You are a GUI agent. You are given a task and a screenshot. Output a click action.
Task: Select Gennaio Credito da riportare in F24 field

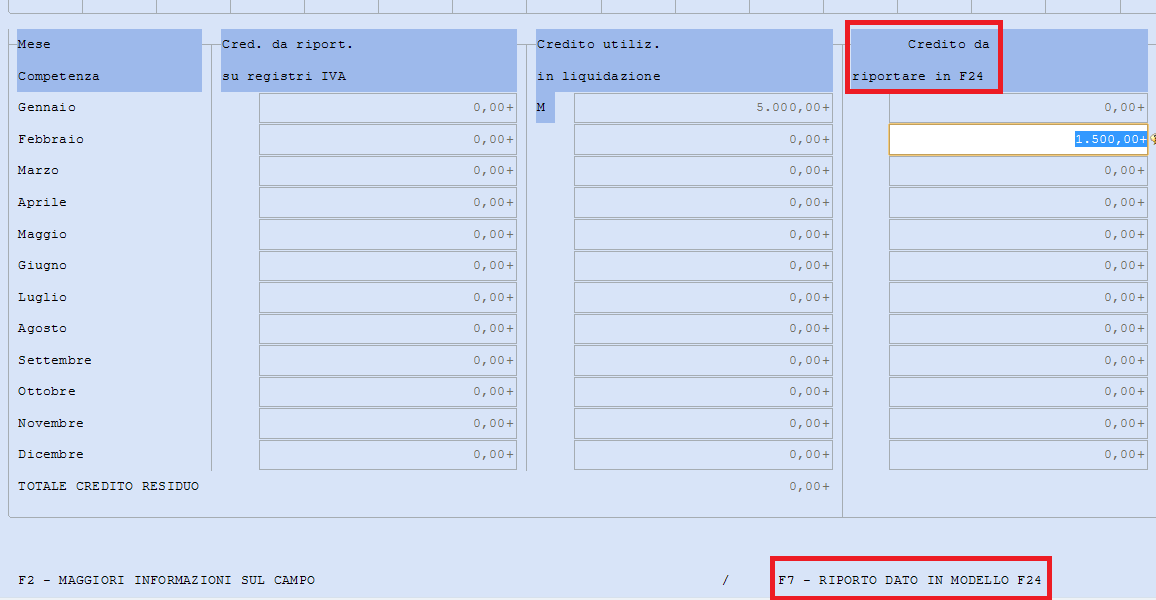tap(1018, 108)
